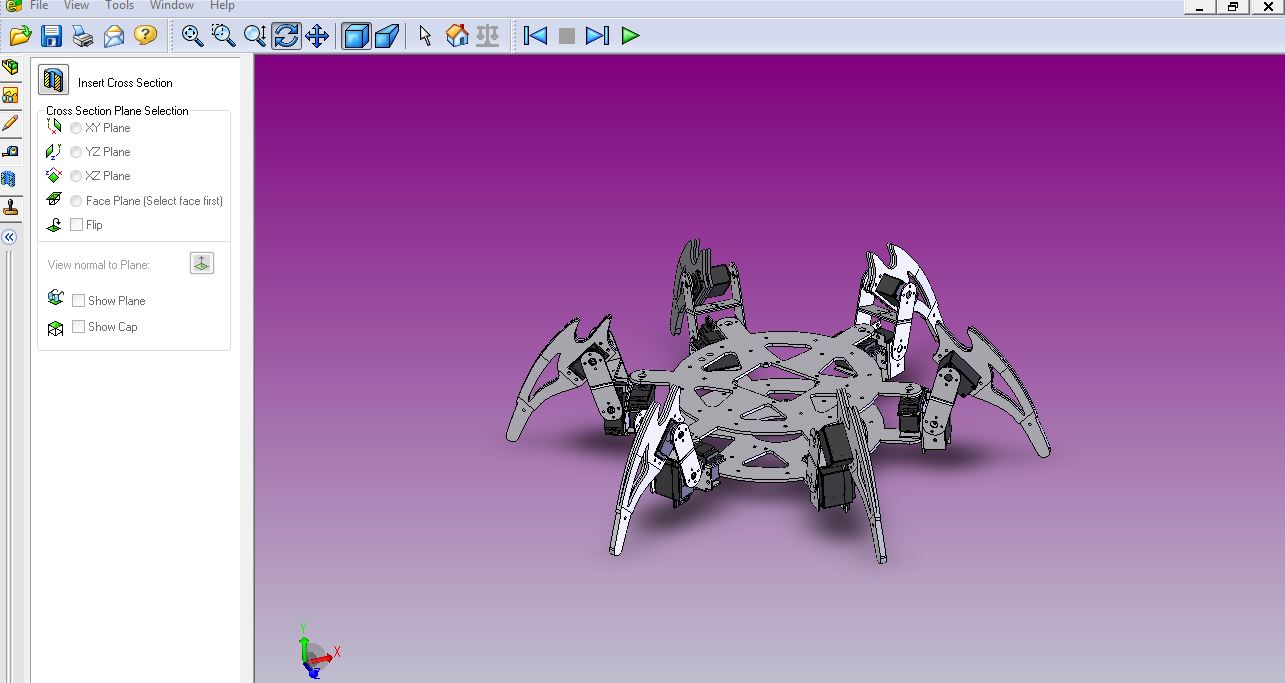Enable the Flip checkbox

(x=76, y=225)
